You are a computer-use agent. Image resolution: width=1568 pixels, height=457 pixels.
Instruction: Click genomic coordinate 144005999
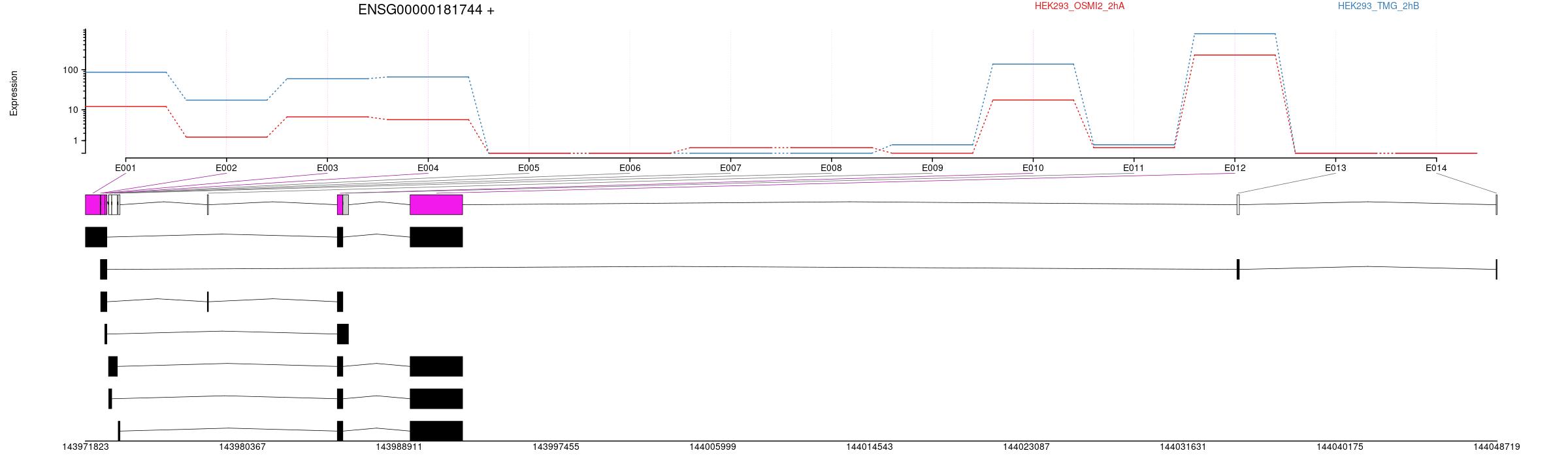[713, 447]
